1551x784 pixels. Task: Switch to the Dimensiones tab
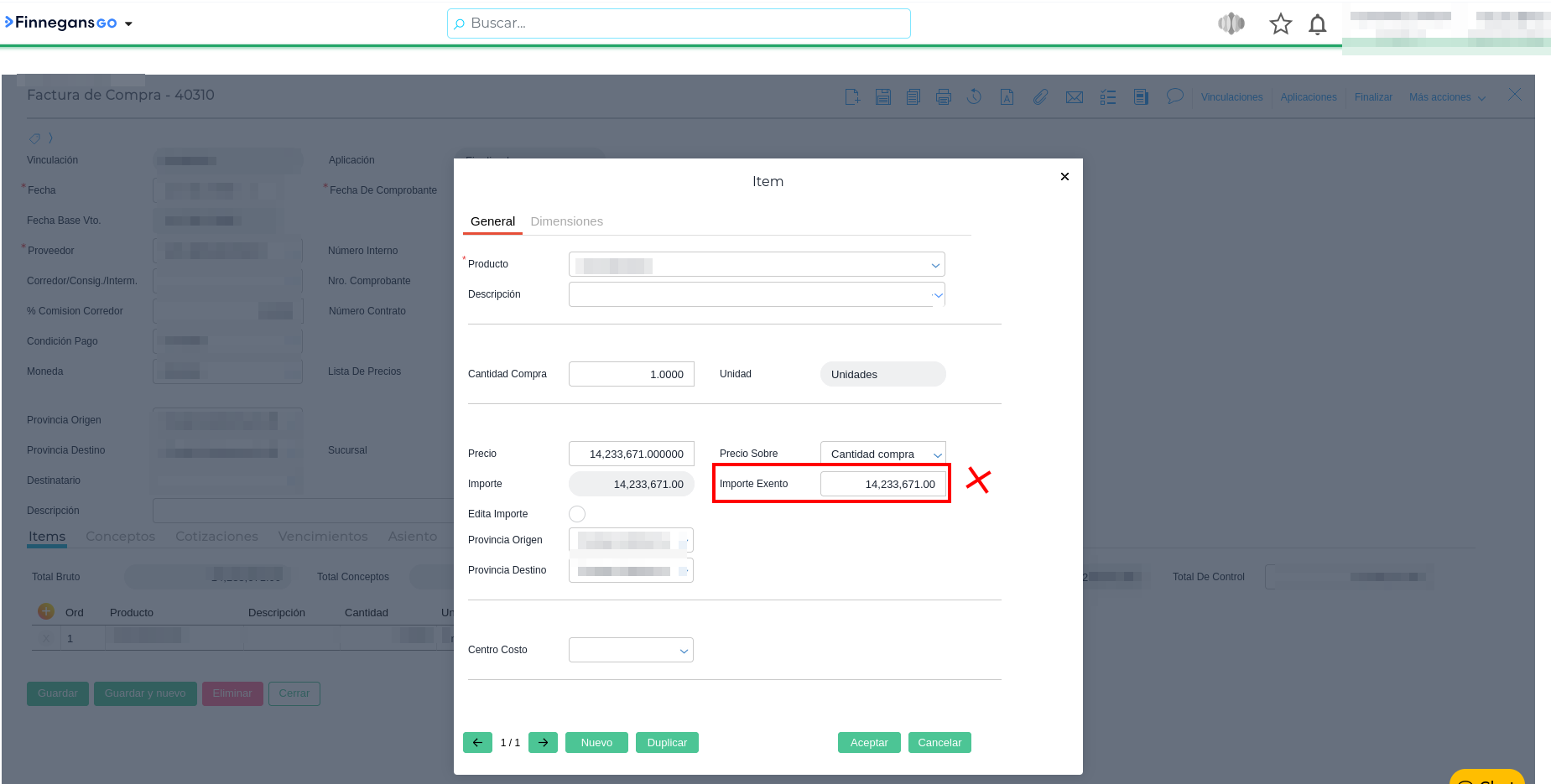[566, 221]
